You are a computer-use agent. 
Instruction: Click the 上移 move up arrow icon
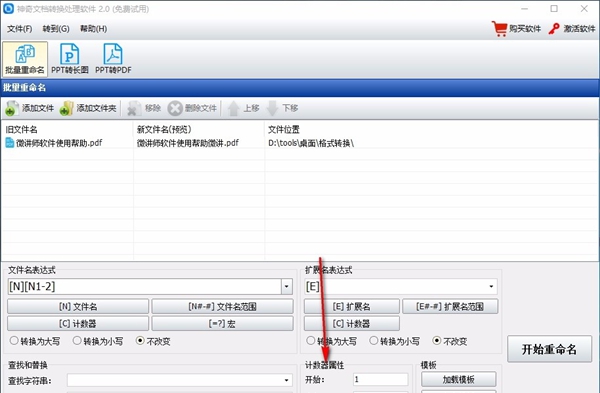(233, 108)
